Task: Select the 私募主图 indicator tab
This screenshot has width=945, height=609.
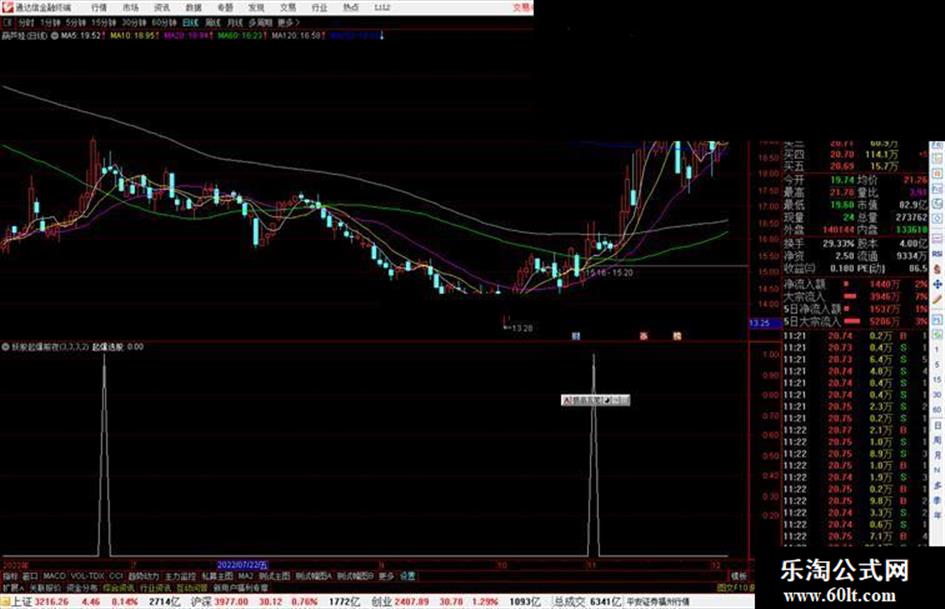Action: pyautogui.click(x=217, y=576)
